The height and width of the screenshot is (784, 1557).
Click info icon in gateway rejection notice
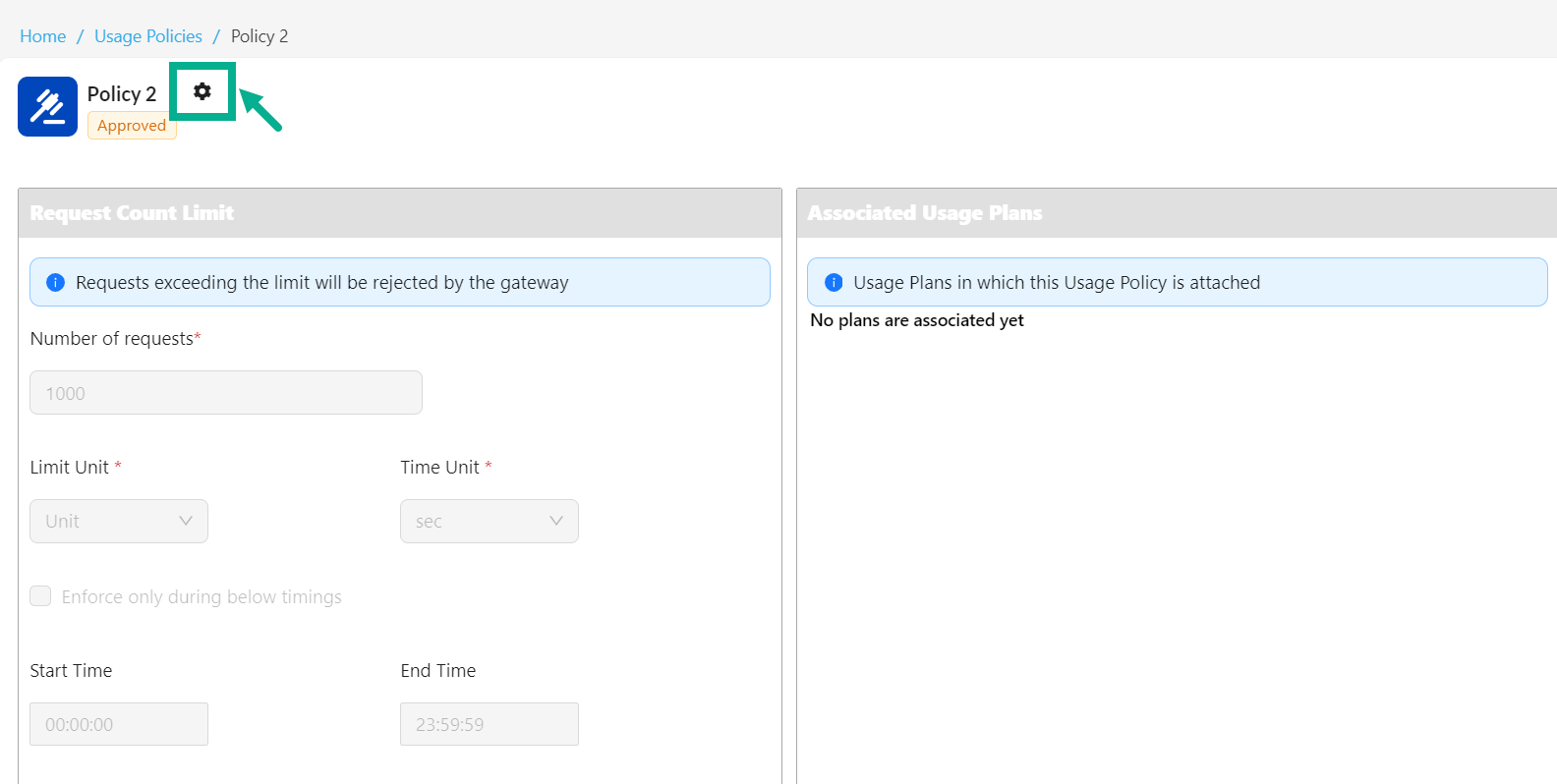pyautogui.click(x=56, y=283)
